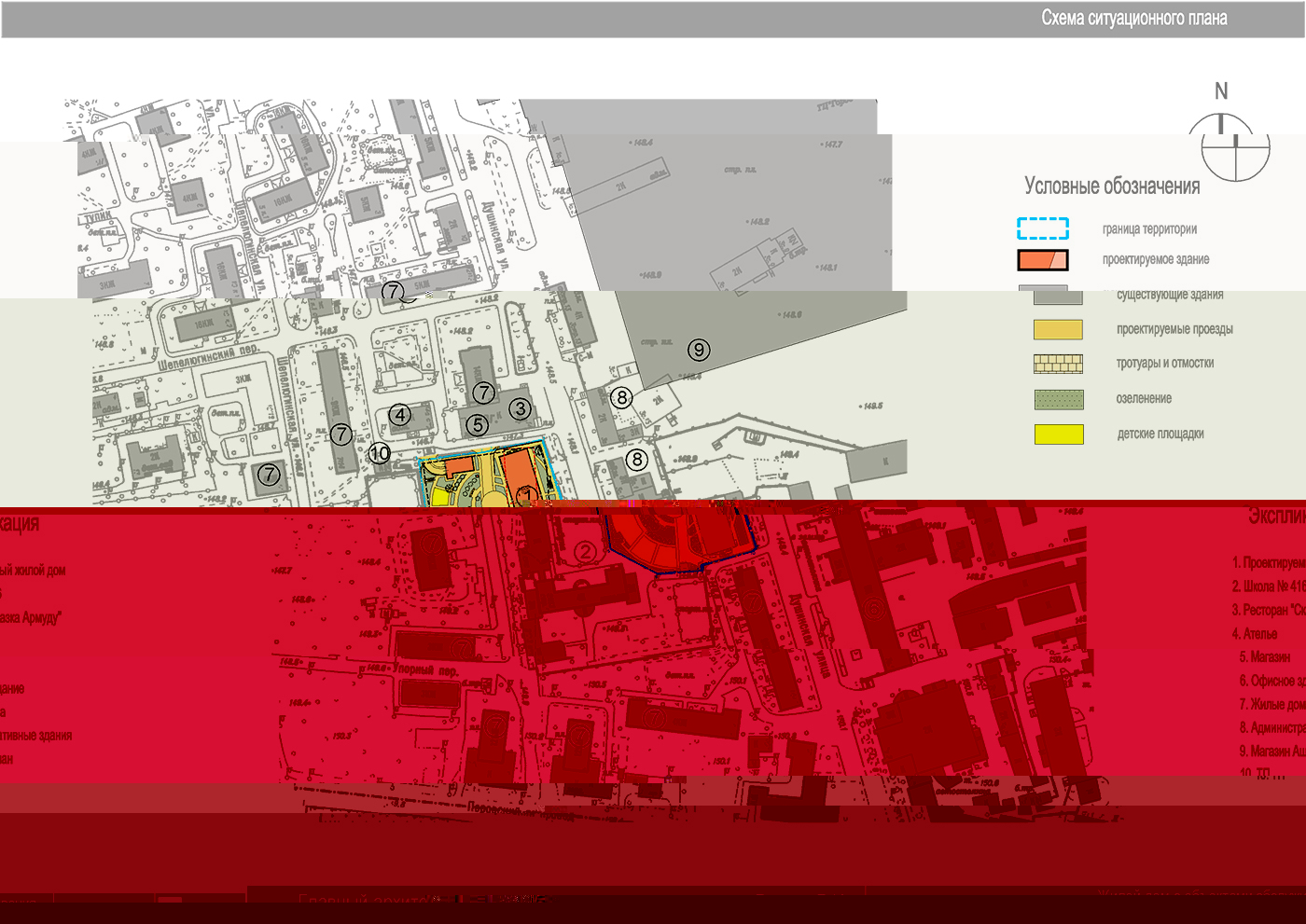Click the 'Упорный пер.' street label

click(x=425, y=669)
